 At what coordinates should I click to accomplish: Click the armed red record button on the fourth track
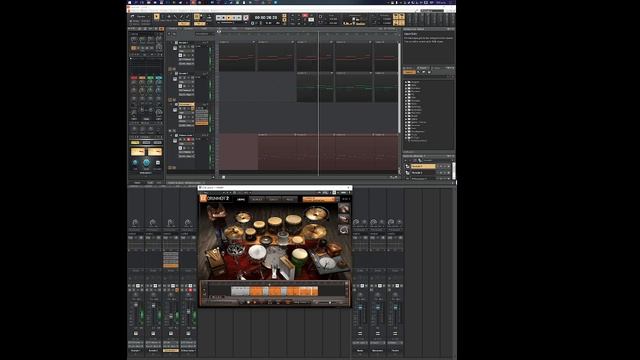tap(188, 139)
